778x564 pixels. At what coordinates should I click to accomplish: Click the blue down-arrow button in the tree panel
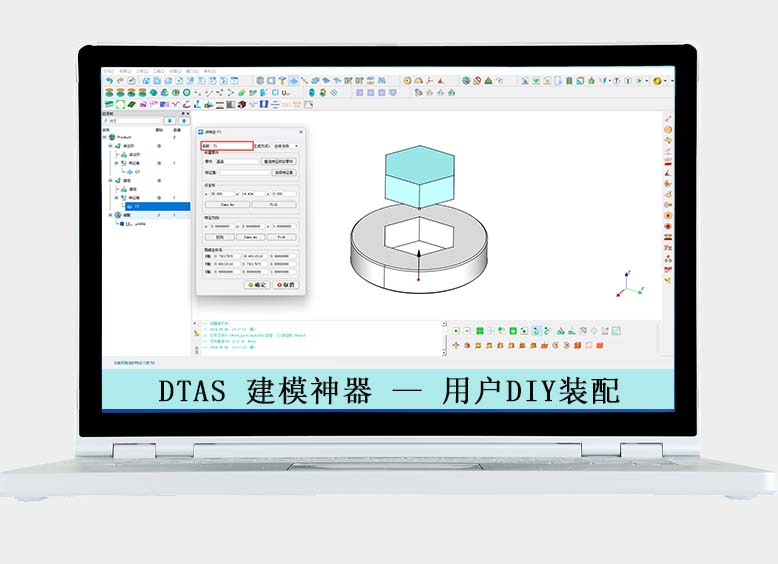[169, 121]
